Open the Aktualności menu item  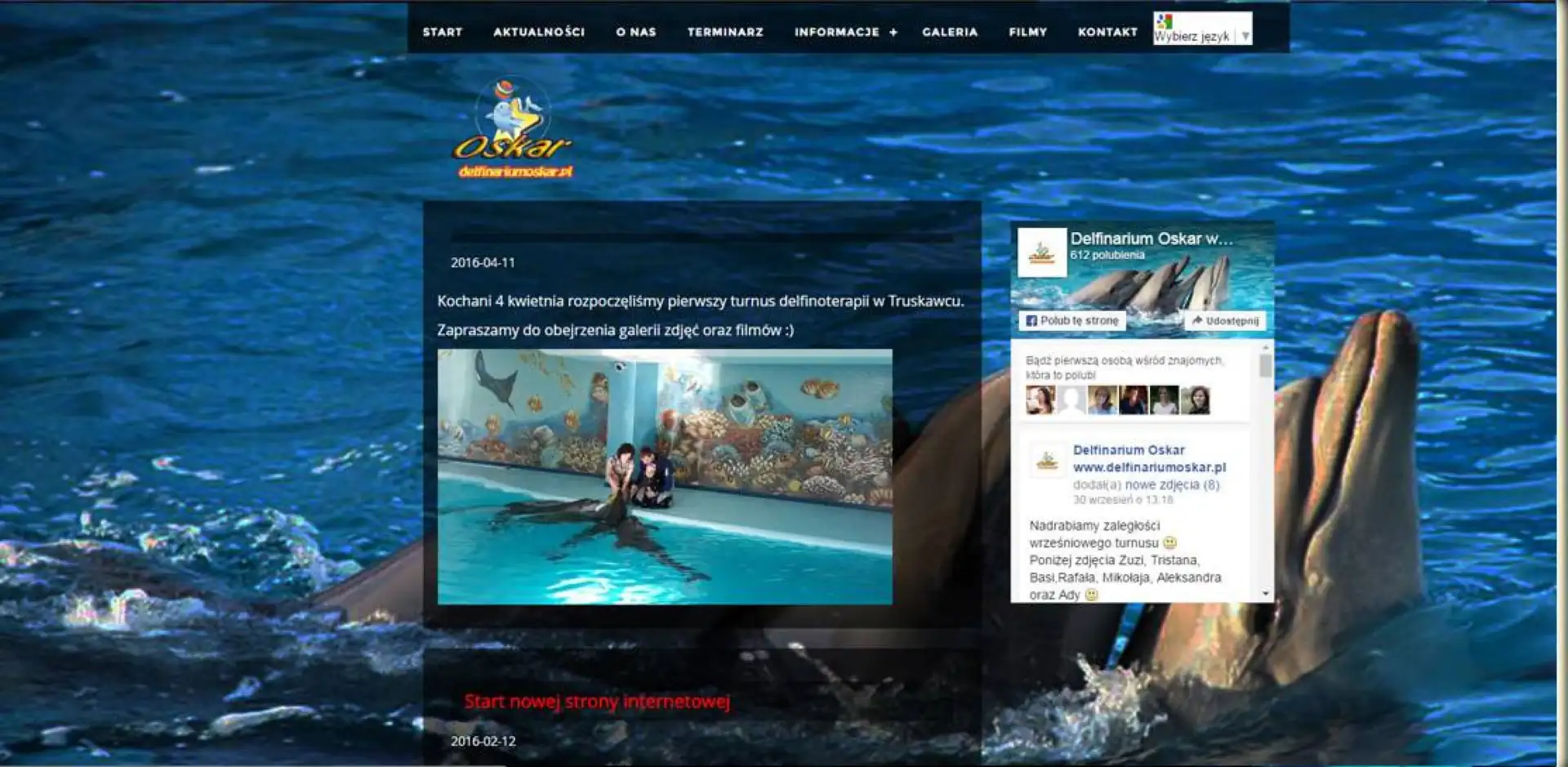[538, 33]
